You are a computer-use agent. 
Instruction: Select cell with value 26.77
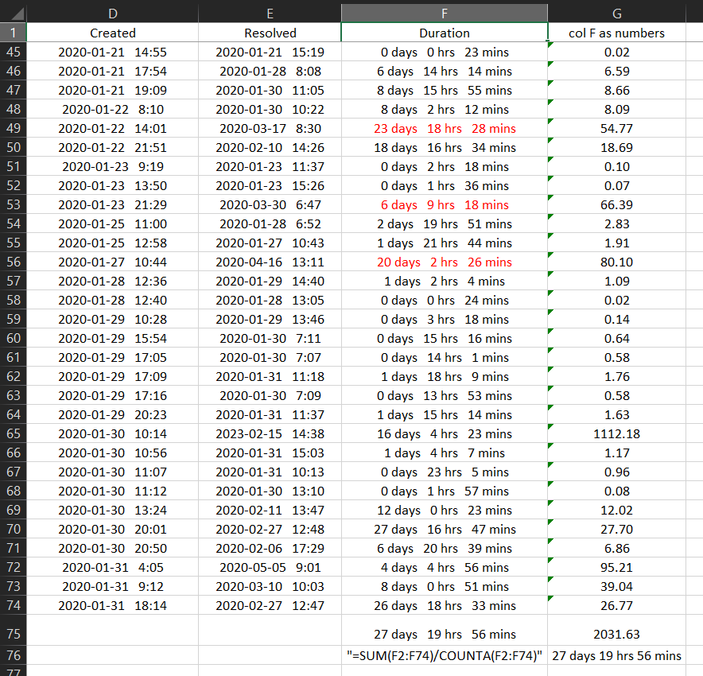coord(616,605)
